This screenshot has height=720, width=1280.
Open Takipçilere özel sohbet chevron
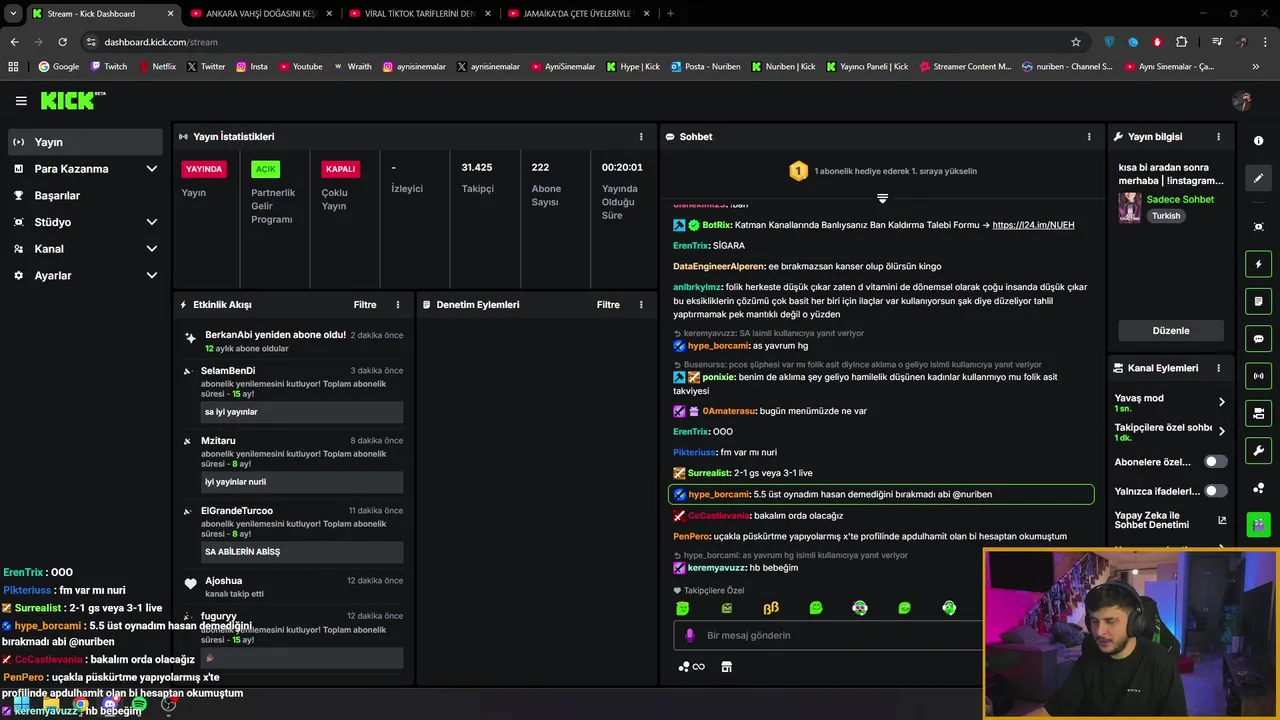point(1221,432)
